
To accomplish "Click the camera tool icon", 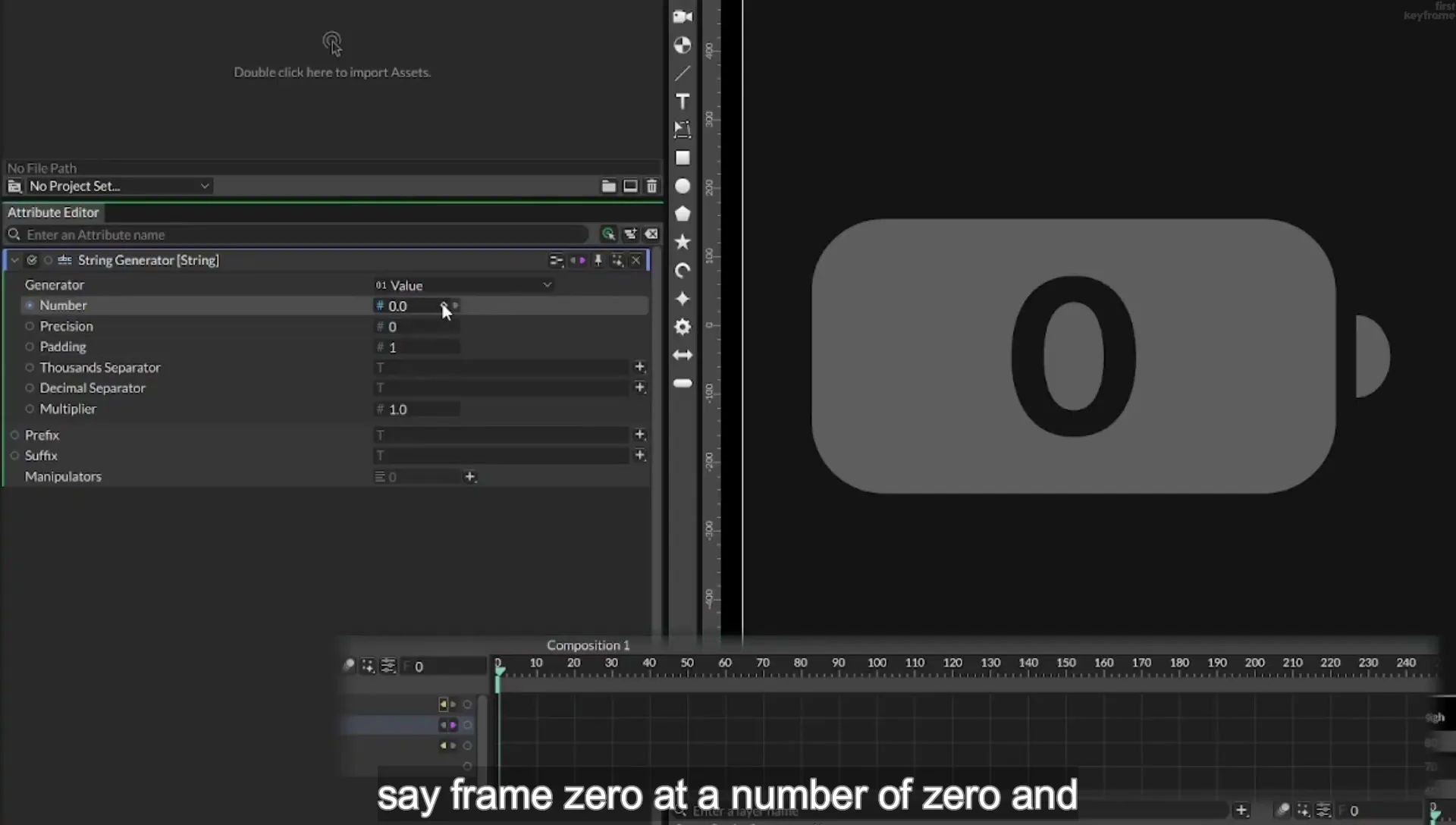I will click(x=682, y=16).
